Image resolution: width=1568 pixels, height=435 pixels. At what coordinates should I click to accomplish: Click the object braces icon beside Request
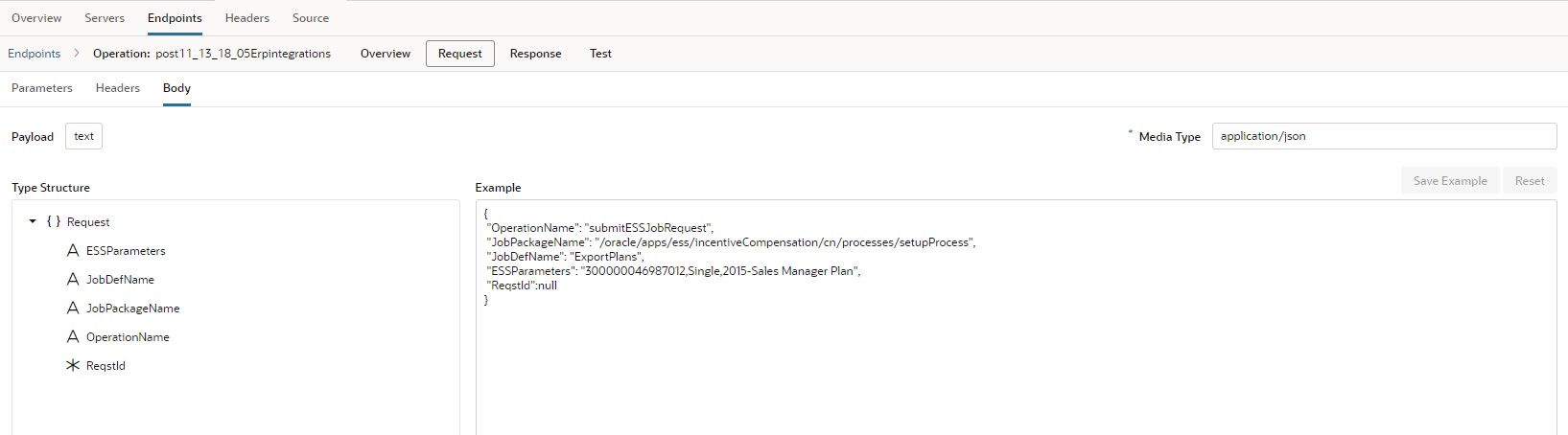[x=54, y=222]
